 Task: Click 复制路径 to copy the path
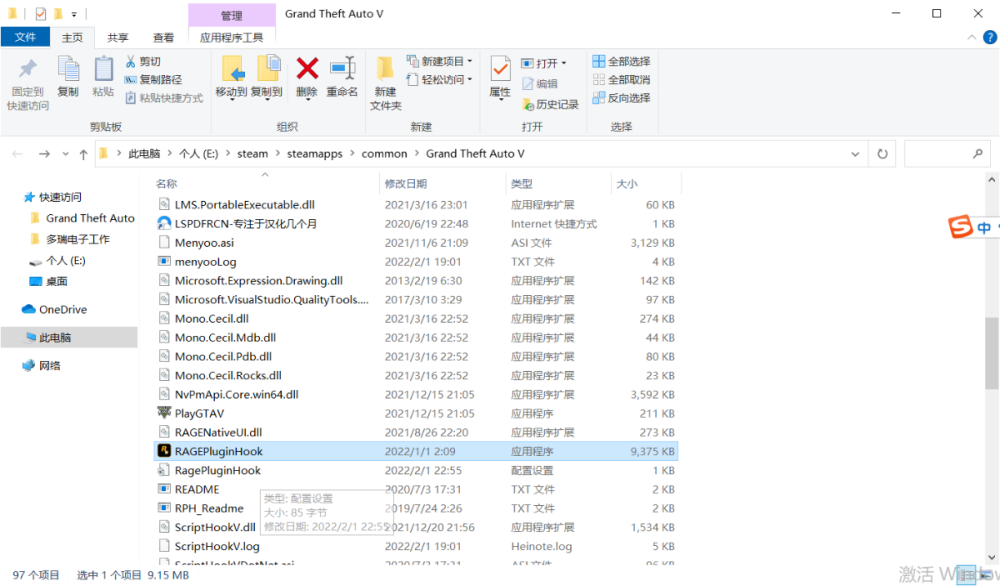pyautogui.click(x=163, y=79)
